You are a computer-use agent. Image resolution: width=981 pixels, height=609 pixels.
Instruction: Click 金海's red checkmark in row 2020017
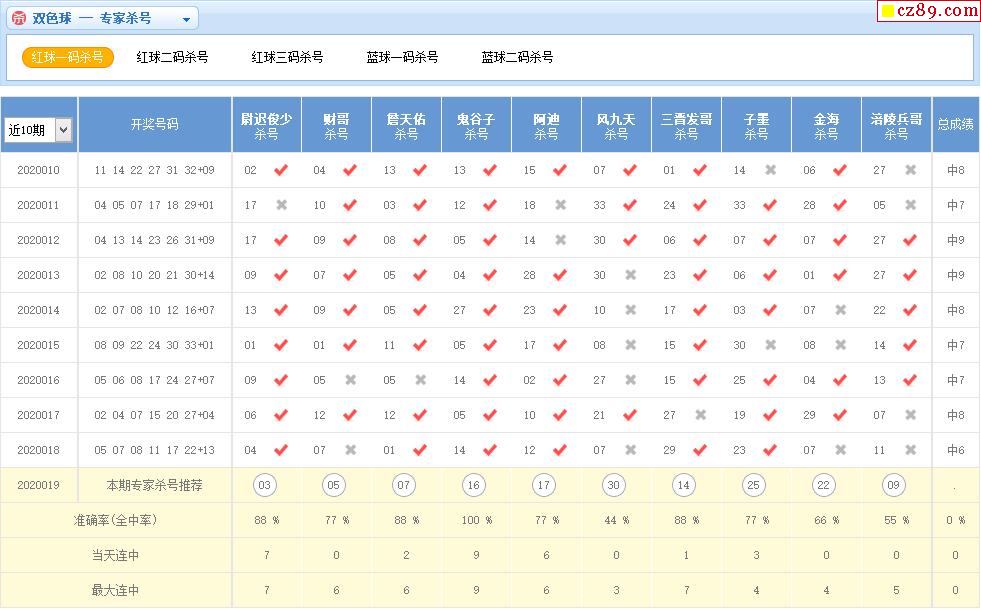tap(841, 415)
